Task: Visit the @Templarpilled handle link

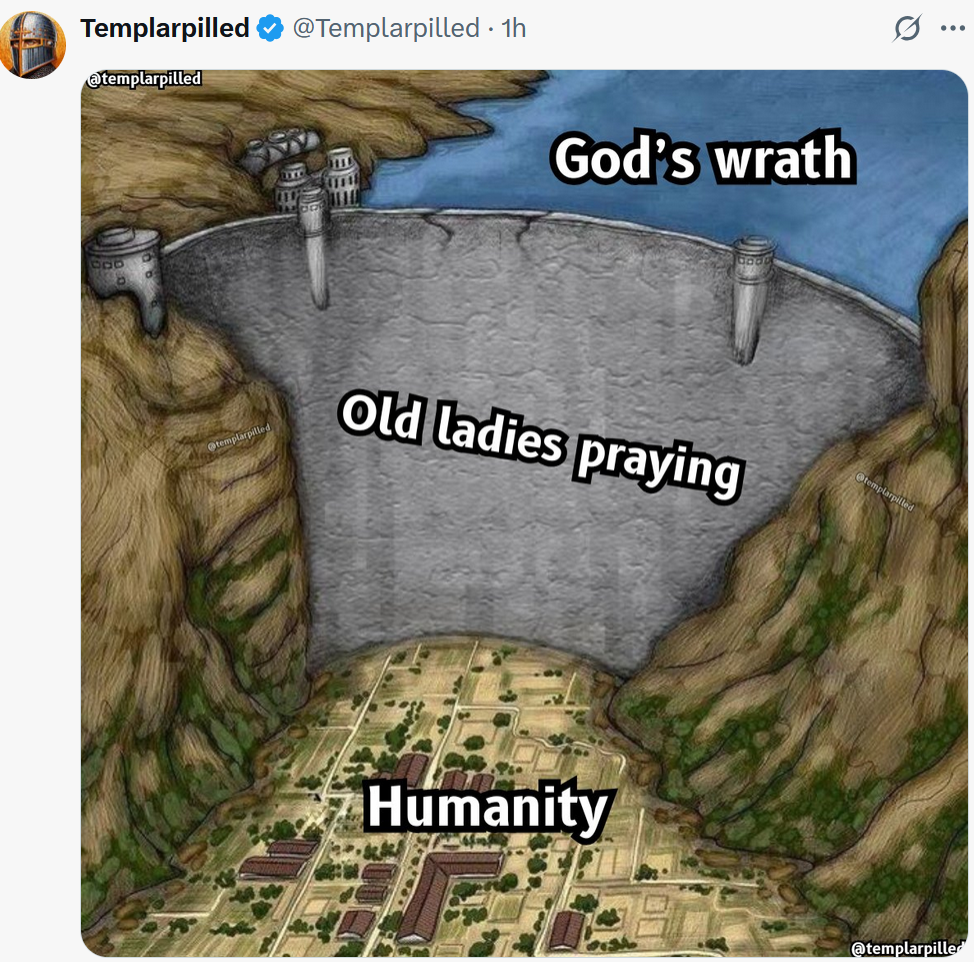Action: [386, 29]
